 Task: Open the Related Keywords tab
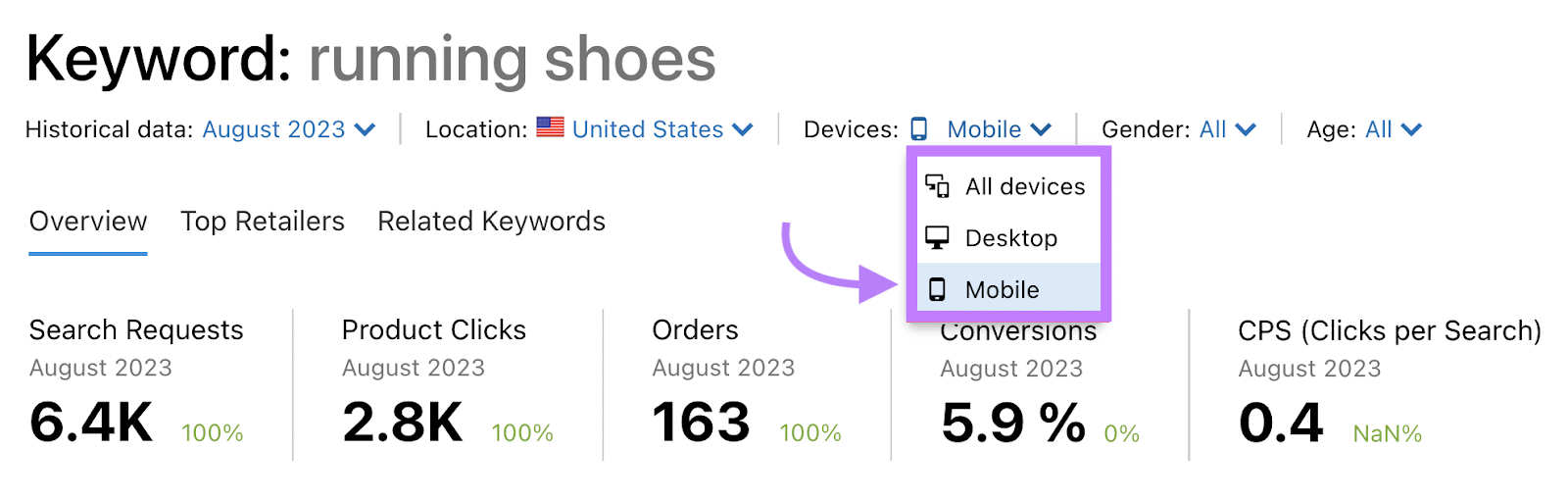pyautogui.click(x=491, y=222)
